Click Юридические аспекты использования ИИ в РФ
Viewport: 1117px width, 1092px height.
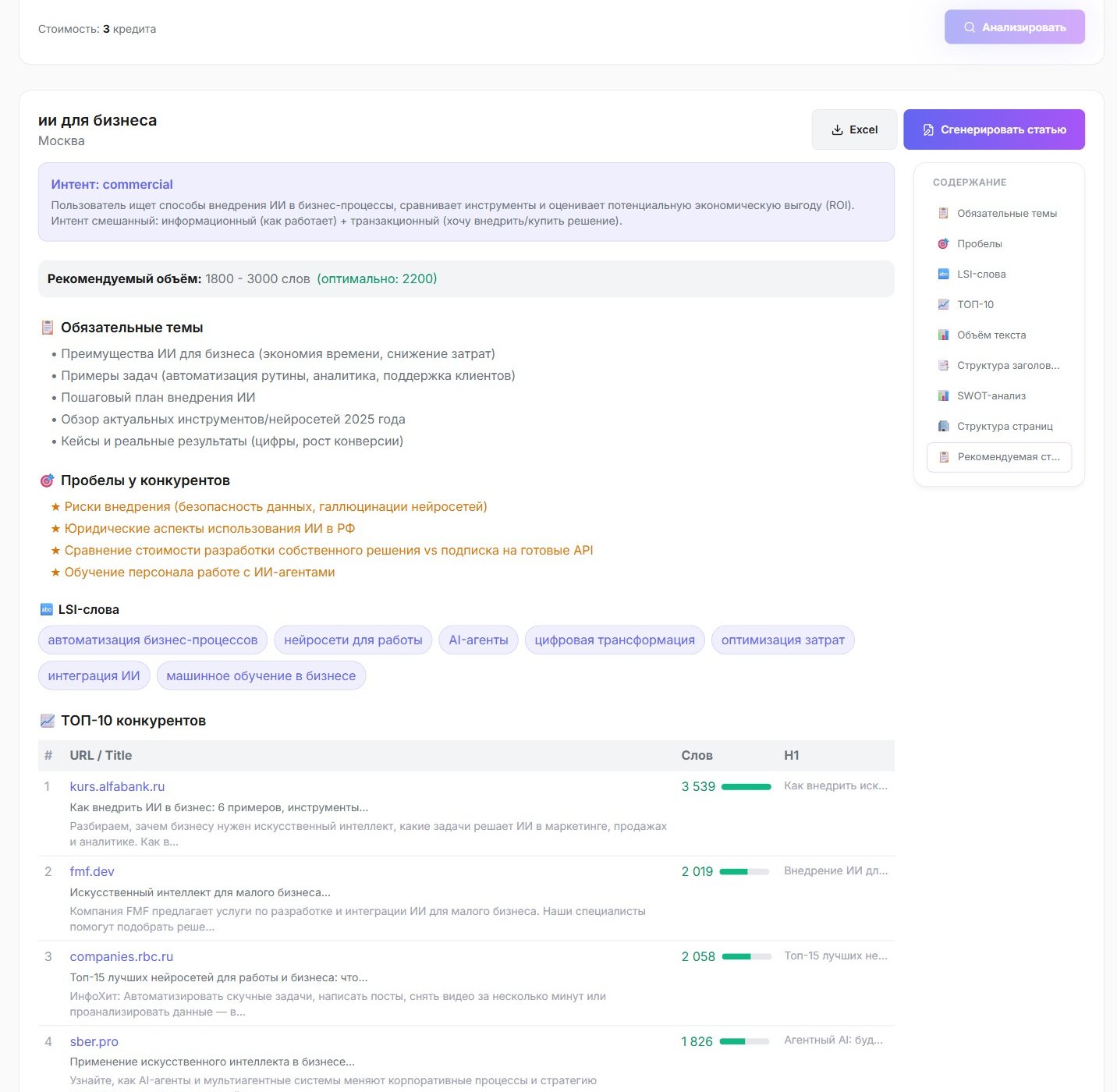(209, 528)
